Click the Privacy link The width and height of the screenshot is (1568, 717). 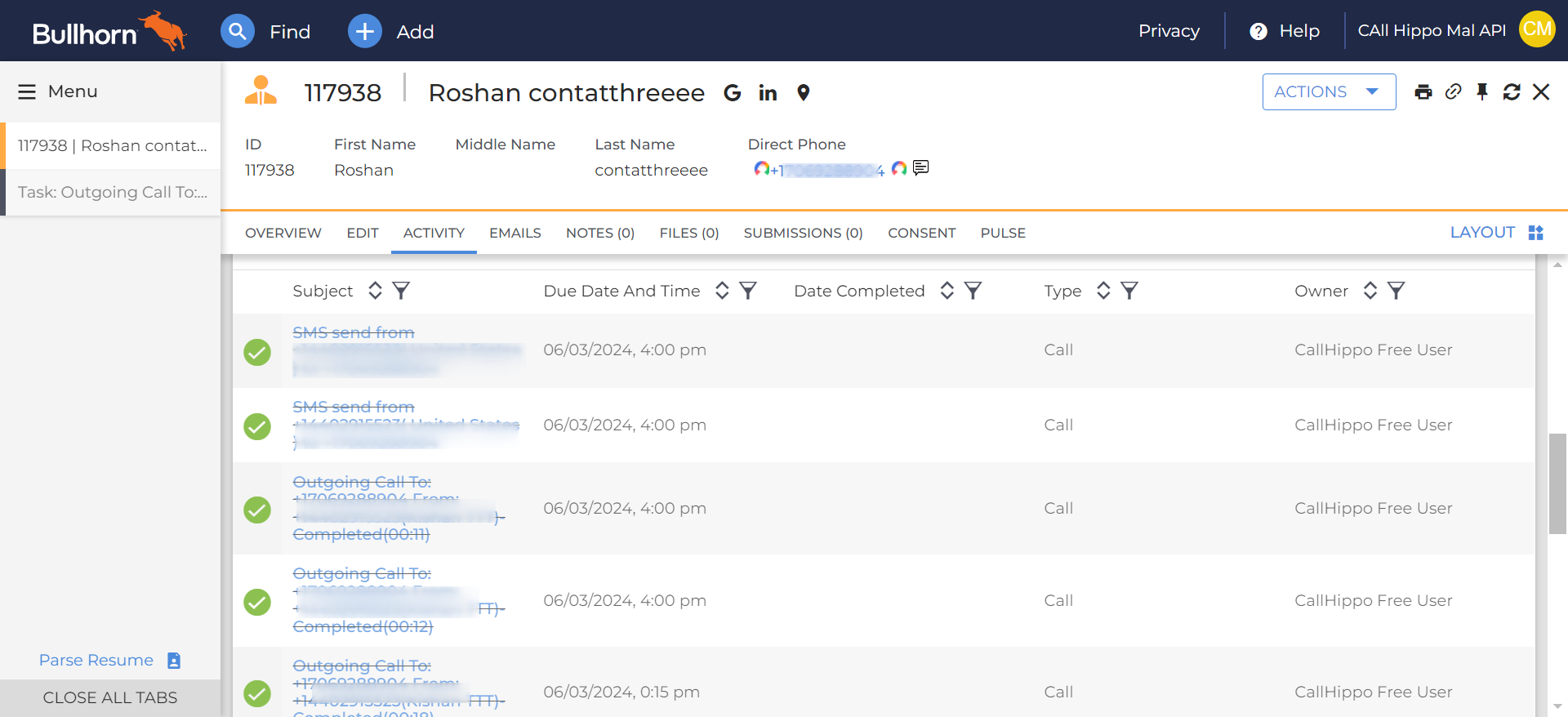[x=1169, y=31]
